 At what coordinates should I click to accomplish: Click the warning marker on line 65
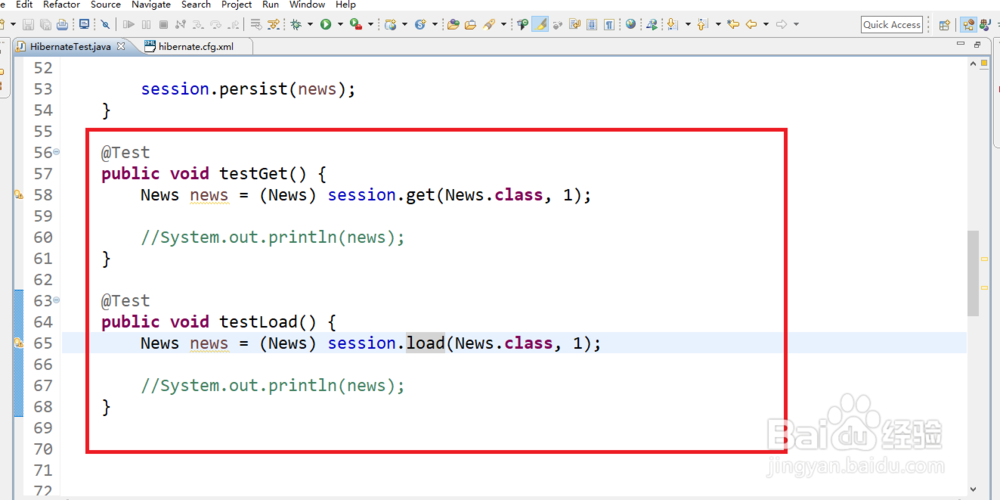(x=18, y=343)
